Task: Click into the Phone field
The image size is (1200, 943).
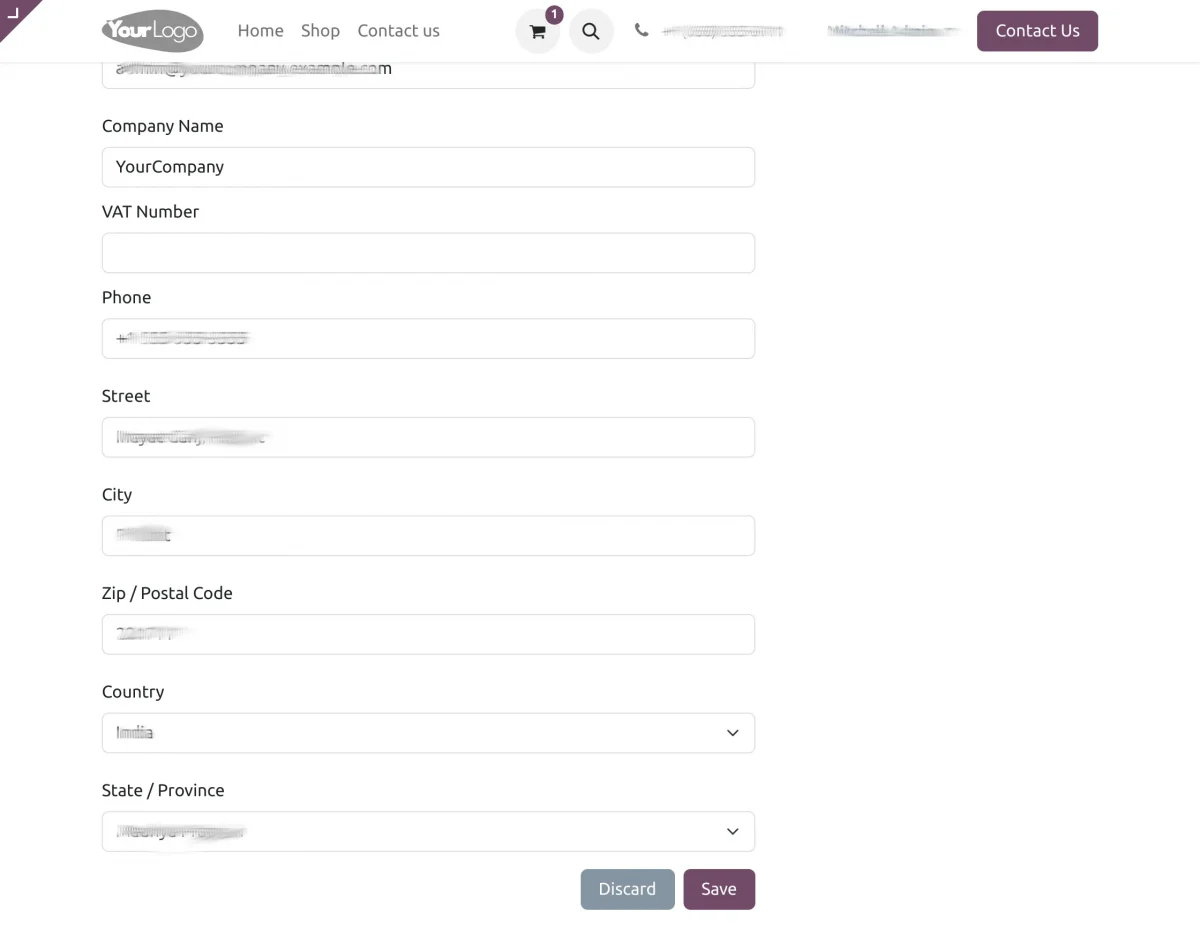Action: 428,339
